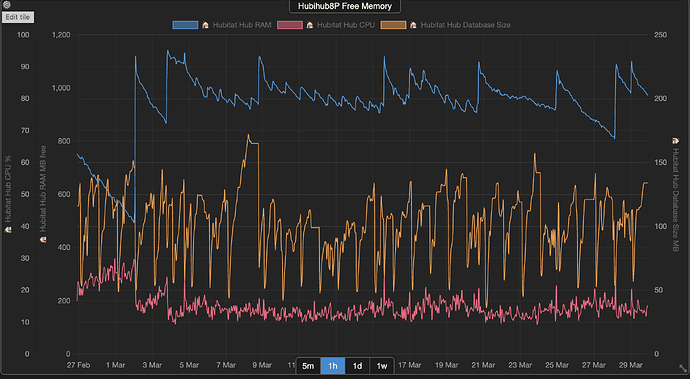Viewport: 690px width, 379px height.
Task: Click the house icon beside Hubitat Hub RAM
Action: pos(206,25)
